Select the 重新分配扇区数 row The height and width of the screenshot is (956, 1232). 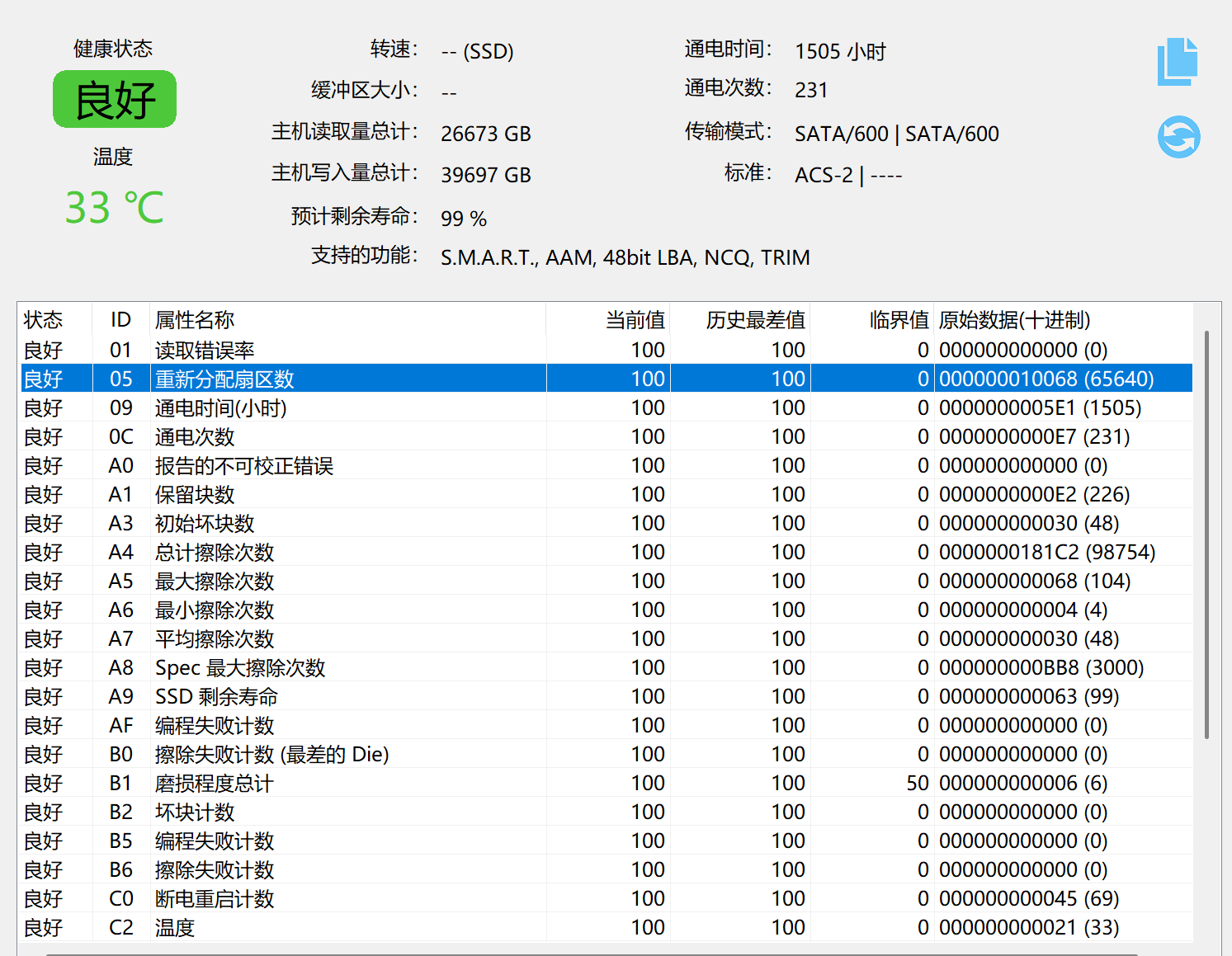[x=605, y=379]
